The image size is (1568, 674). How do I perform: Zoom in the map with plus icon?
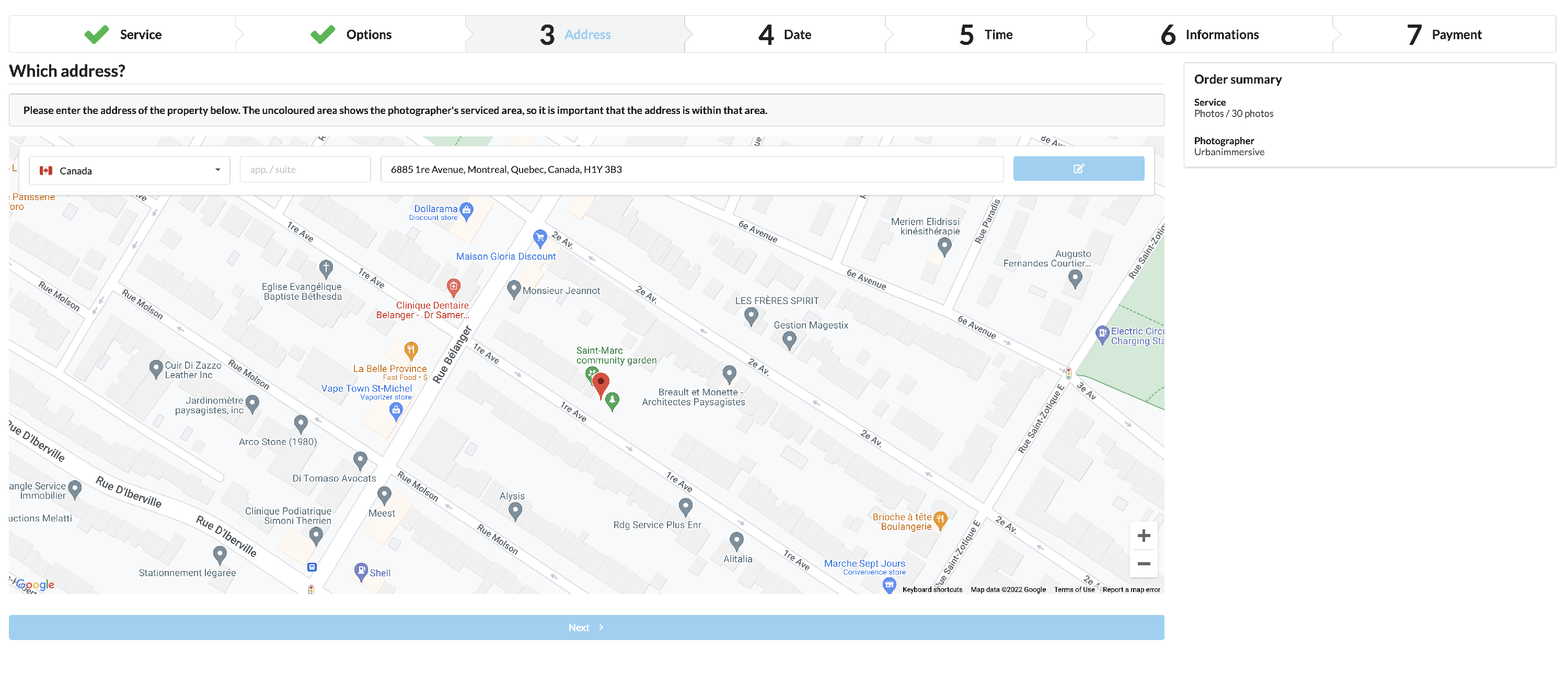1143,536
